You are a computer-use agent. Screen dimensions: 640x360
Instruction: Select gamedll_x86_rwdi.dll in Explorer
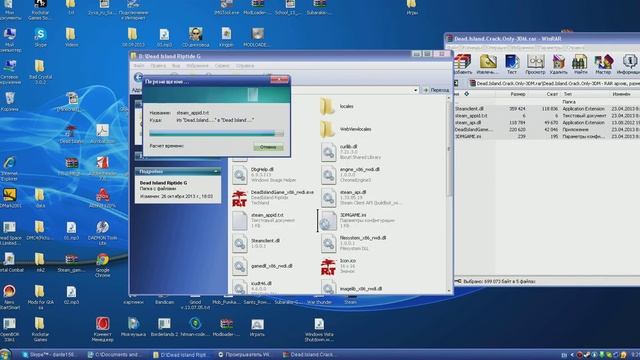pyautogui.click(x=262, y=266)
